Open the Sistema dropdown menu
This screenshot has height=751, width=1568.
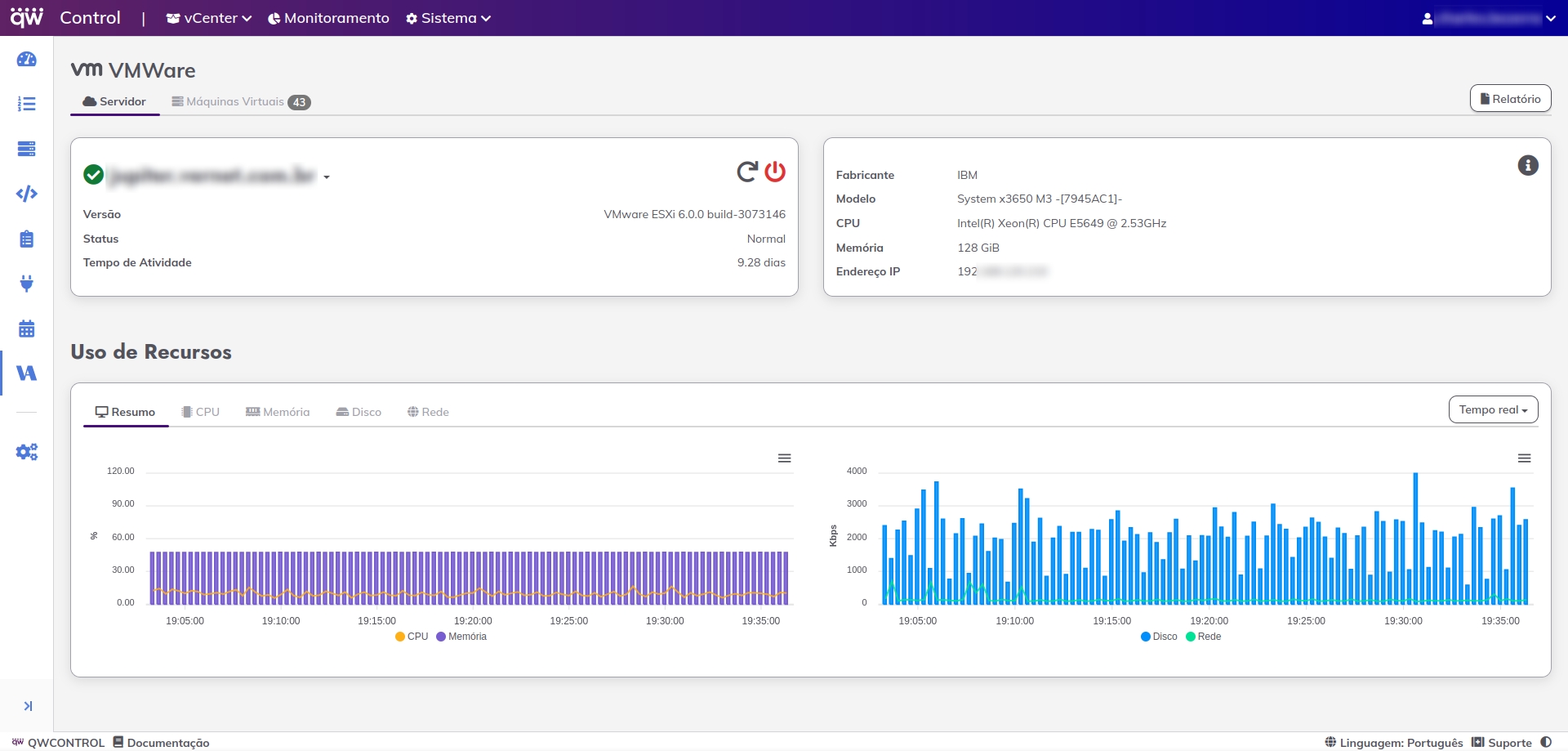448,18
